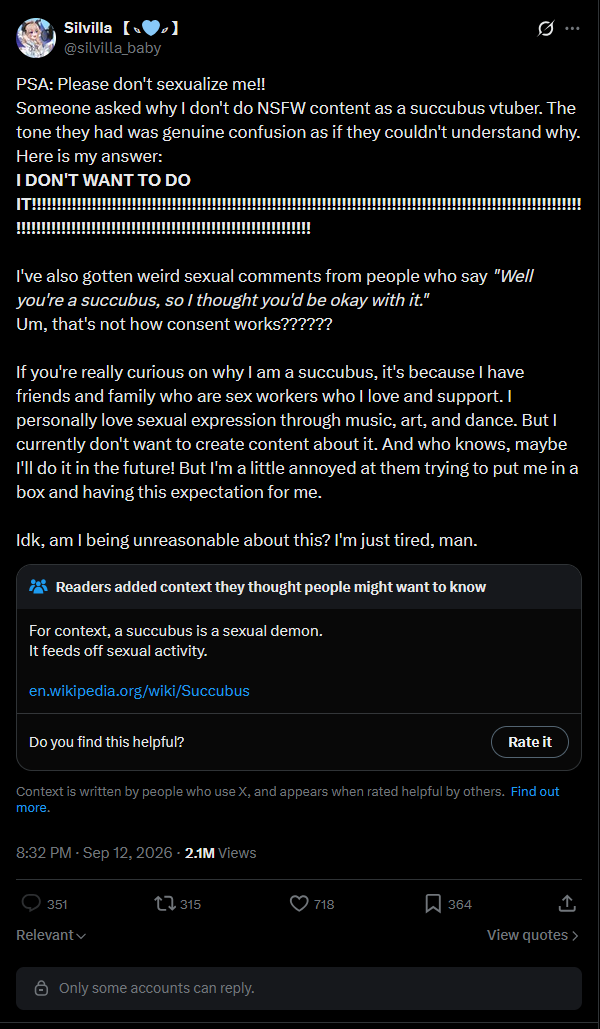Click the Rate it button
The height and width of the screenshot is (1029, 600).
(x=530, y=742)
